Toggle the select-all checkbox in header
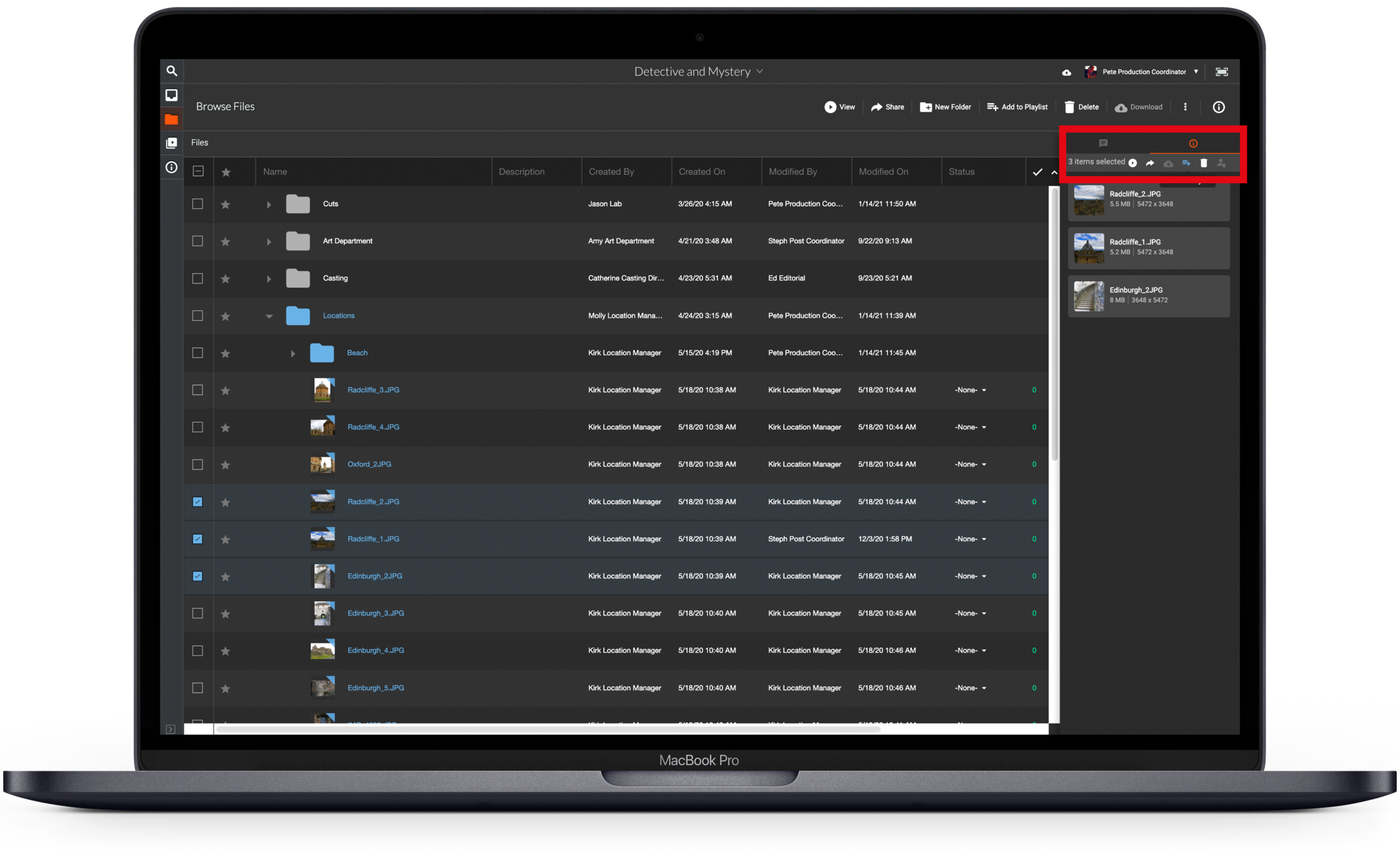1400x851 pixels. 198,171
